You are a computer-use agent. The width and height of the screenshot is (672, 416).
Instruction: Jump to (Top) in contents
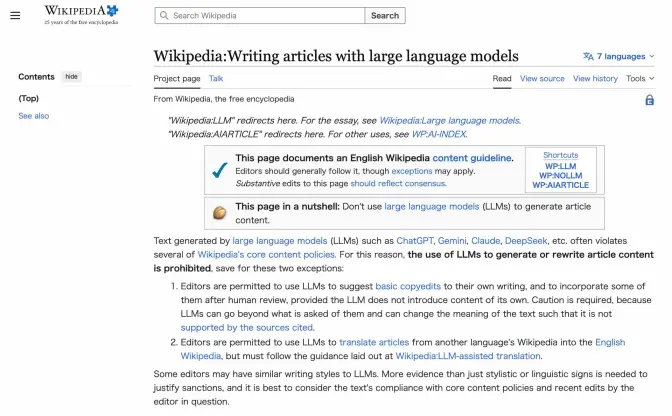point(29,98)
